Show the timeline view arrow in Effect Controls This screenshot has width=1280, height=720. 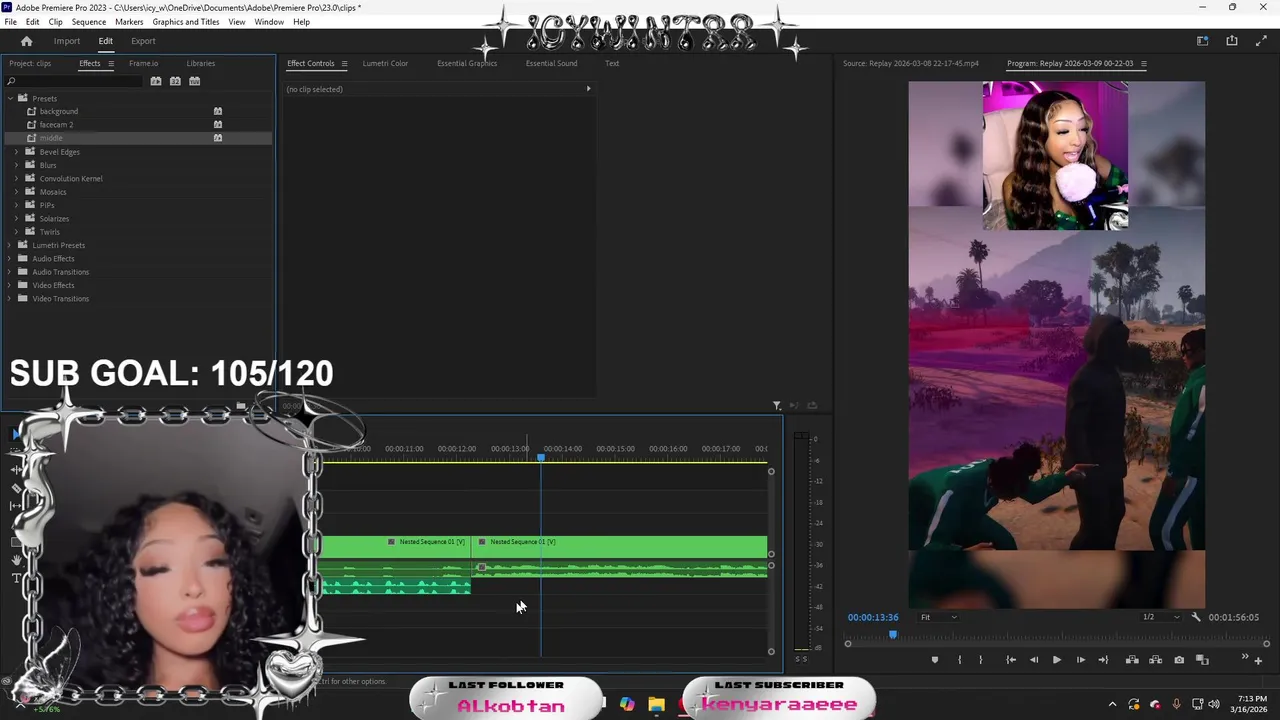[588, 89]
